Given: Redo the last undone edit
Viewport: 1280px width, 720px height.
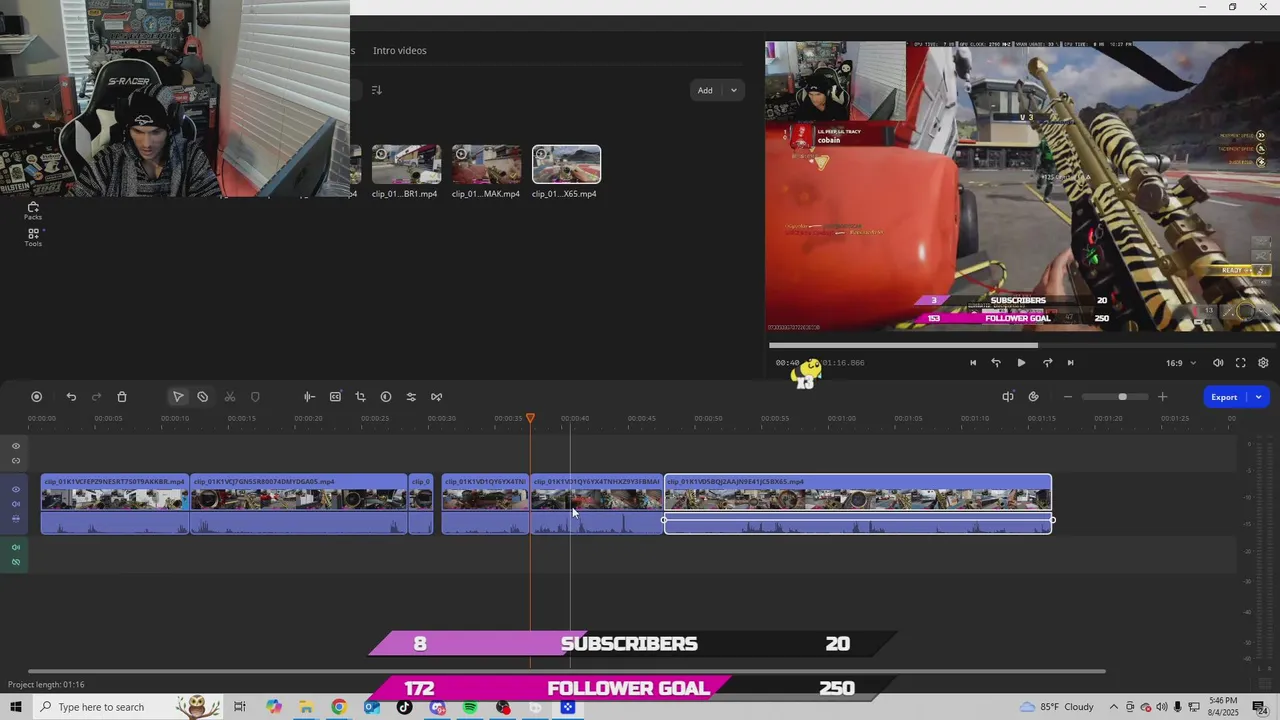Looking at the screenshot, I should [x=96, y=397].
